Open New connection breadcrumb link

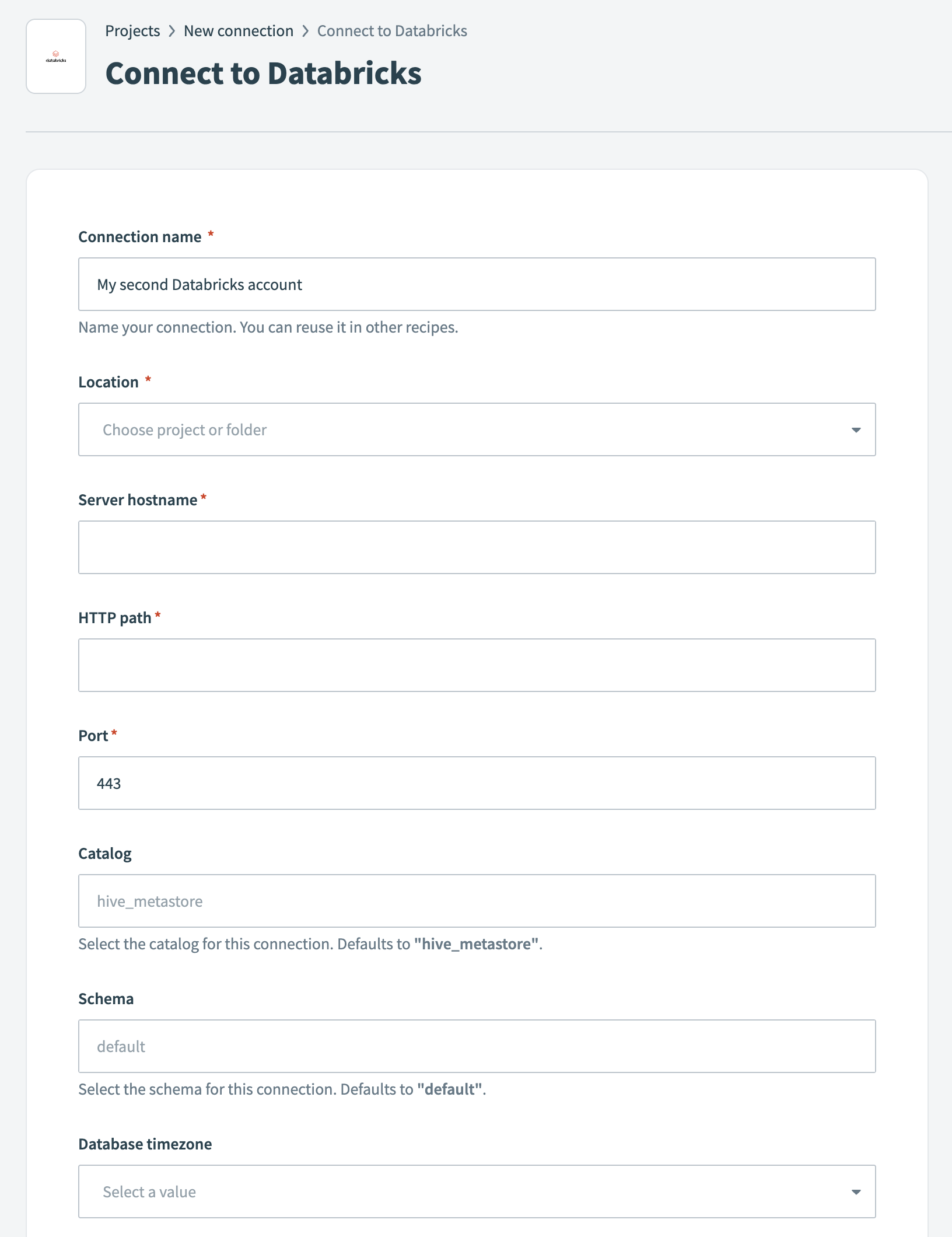click(x=239, y=30)
